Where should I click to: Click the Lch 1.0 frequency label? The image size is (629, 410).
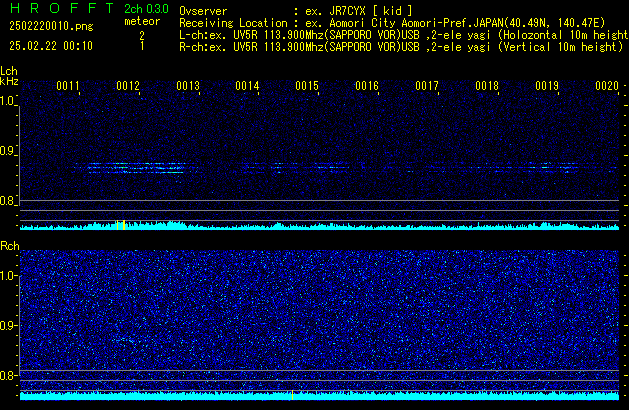(7, 101)
